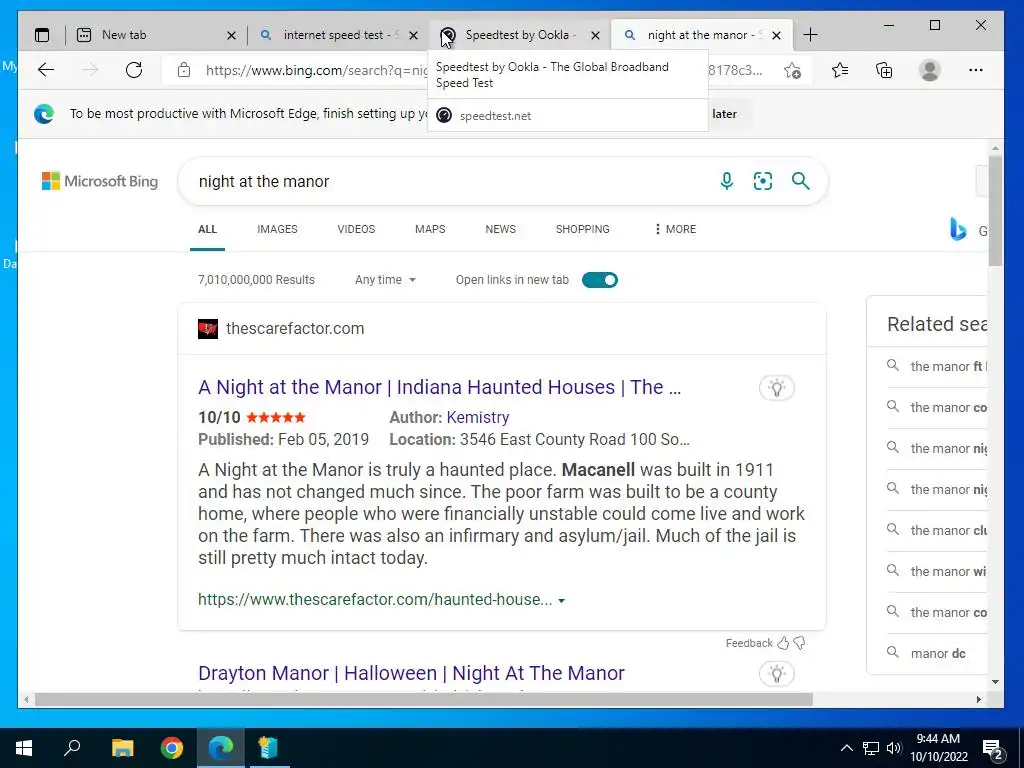The height and width of the screenshot is (768, 1024).
Task: Click lightbulb insights icon for Night at the Manor
Action: tap(776, 388)
